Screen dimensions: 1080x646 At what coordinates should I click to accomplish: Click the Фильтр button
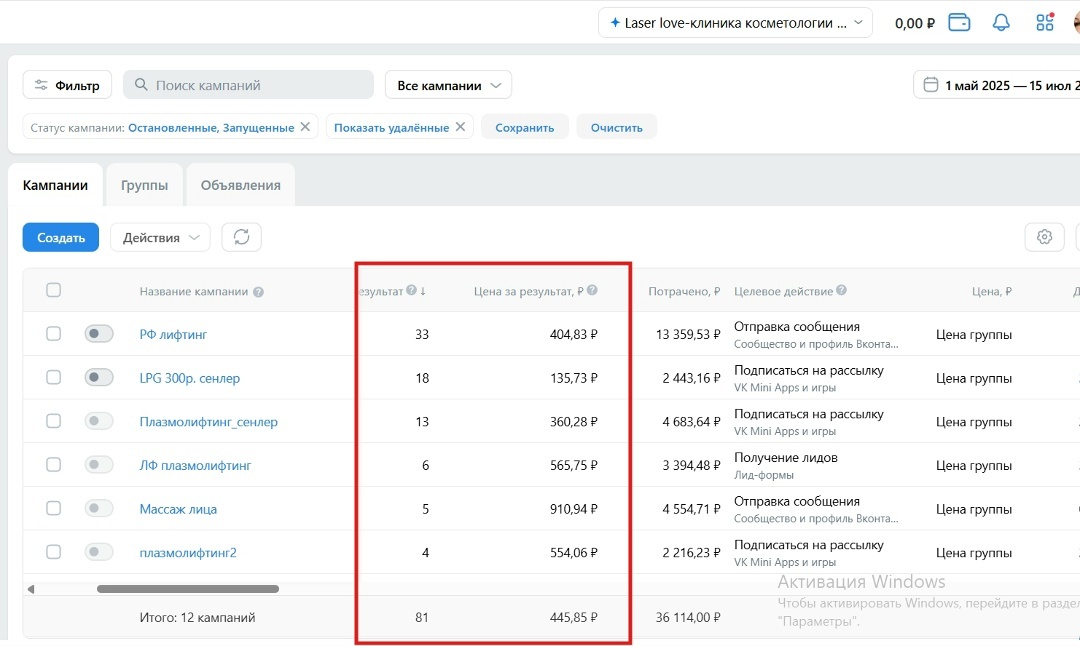click(x=67, y=85)
